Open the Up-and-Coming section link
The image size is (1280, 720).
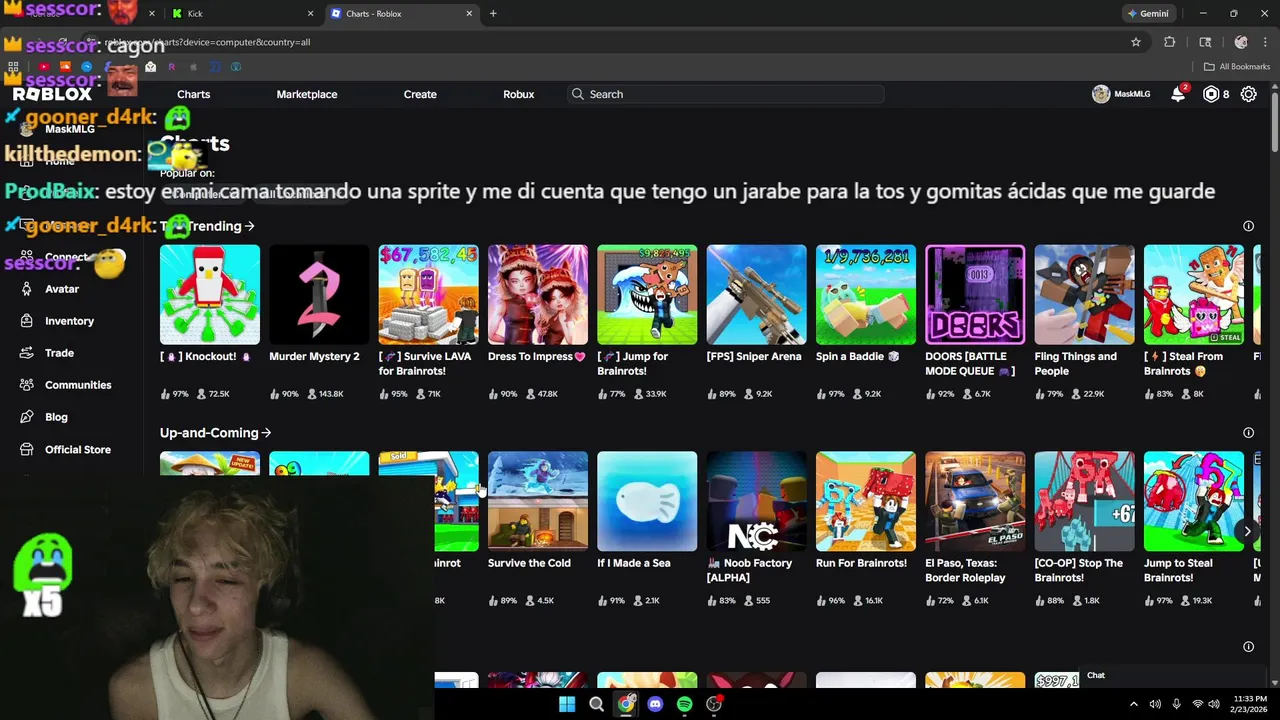[215, 433]
